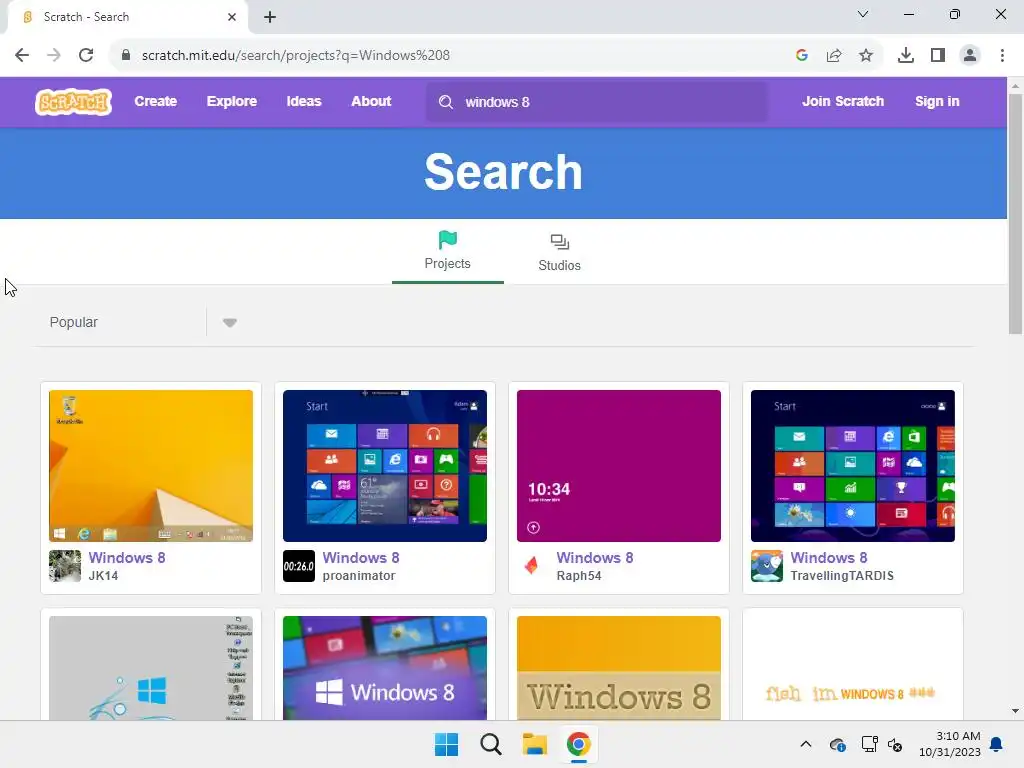The width and height of the screenshot is (1024, 768).
Task: Click the scrollbar down arrow
Action: click(x=1015, y=711)
